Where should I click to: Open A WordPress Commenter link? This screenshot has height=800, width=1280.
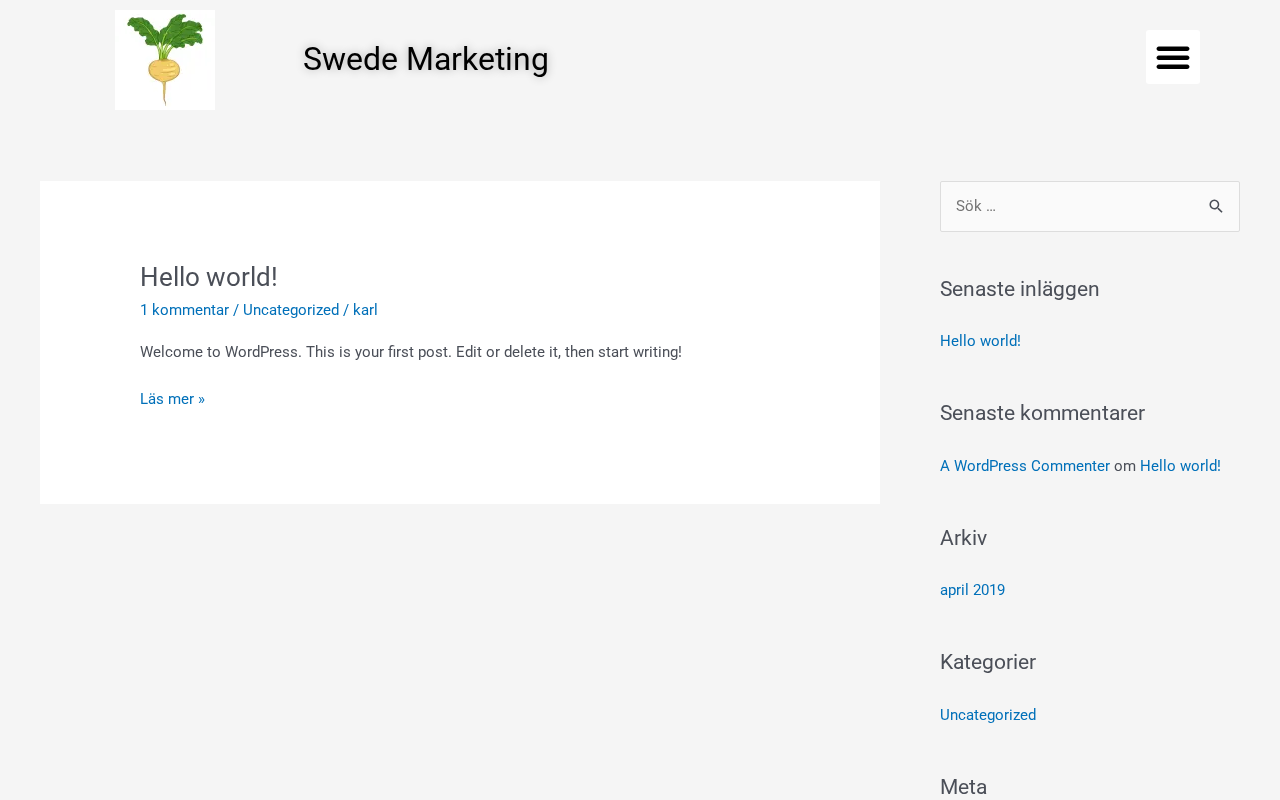click(1024, 466)
